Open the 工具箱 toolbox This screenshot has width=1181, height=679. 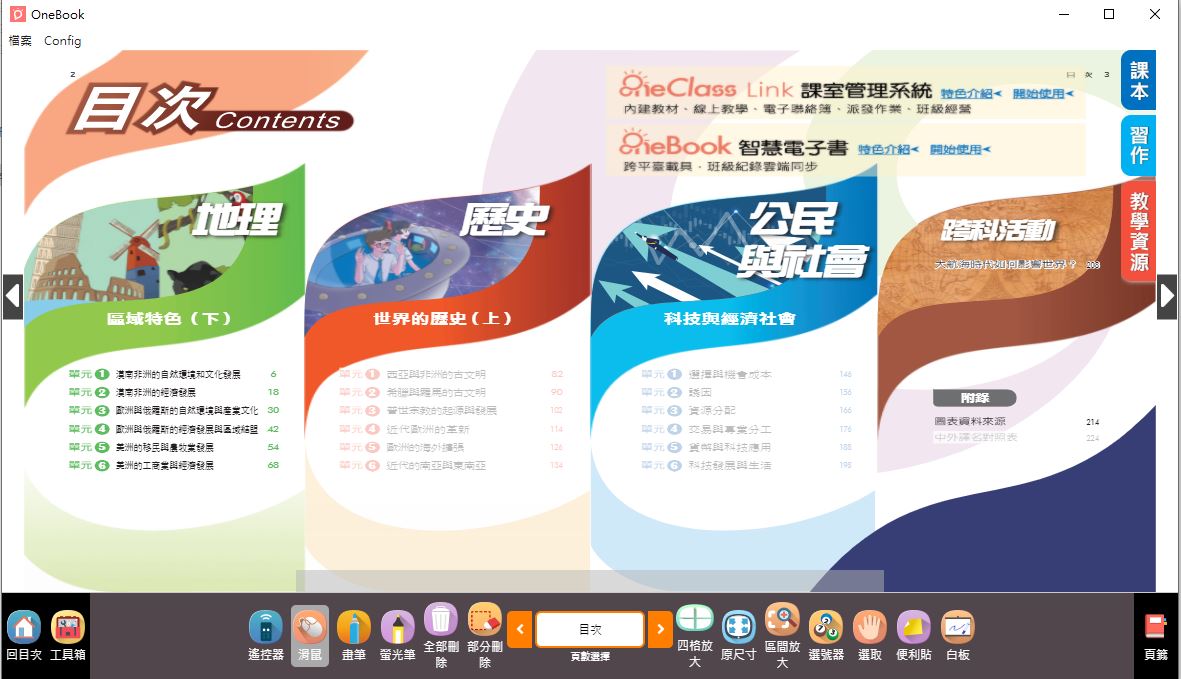[x=68, y=635]
